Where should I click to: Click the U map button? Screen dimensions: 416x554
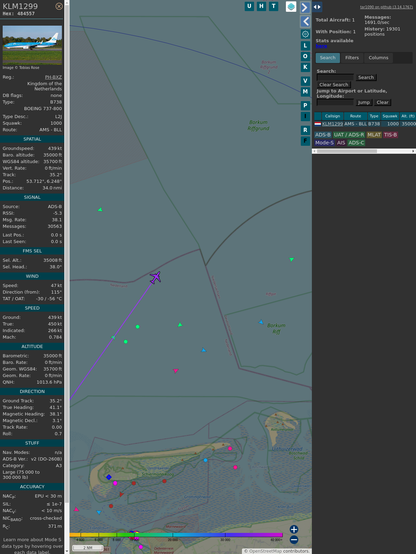[249, 6]
